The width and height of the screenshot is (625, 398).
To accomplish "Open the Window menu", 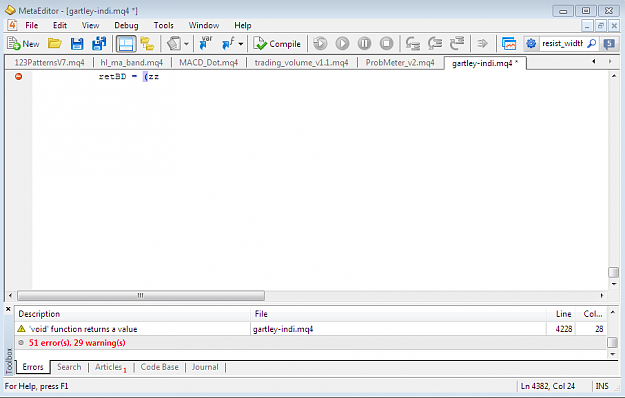I will click(204, 25).
